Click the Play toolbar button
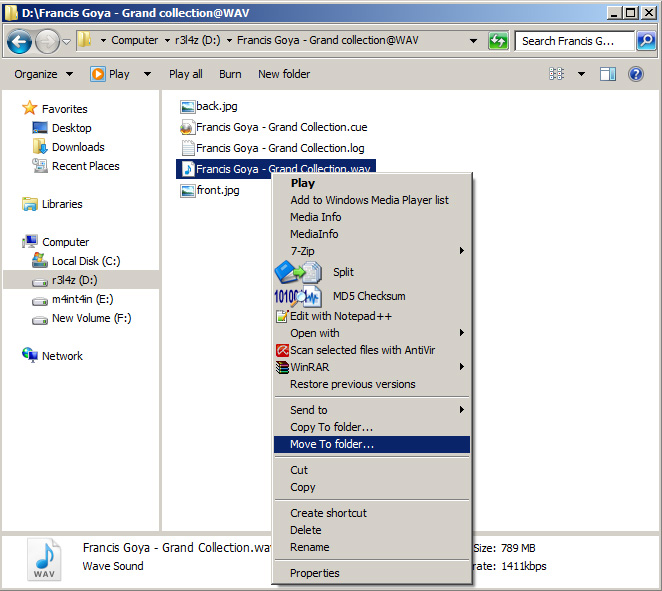Viewport: 662px width, 591px height. pyautogui.click(x=110, y=74)
